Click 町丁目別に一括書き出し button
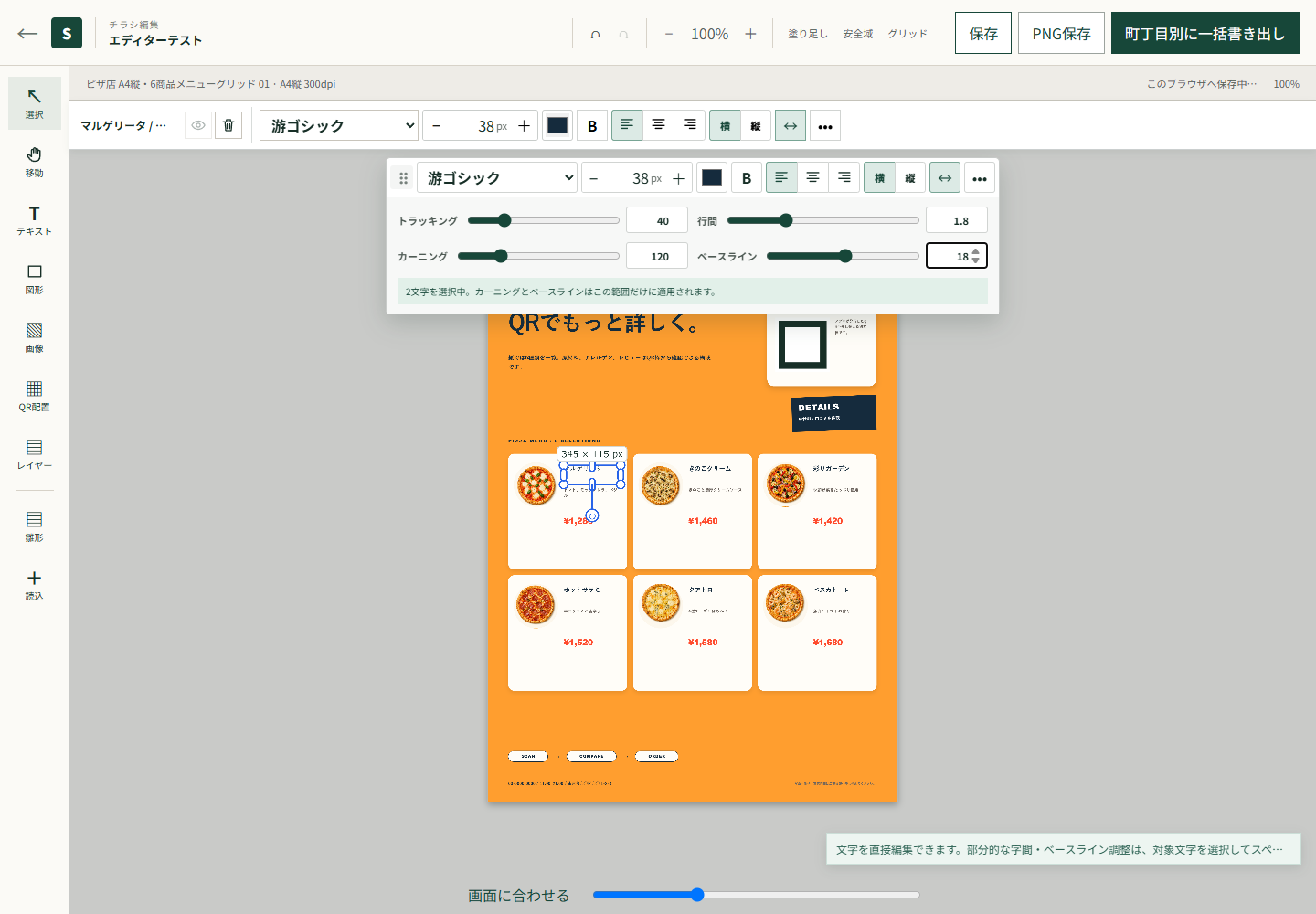The width and height of the screenshot is (1316, 914). coord(1205,33)
